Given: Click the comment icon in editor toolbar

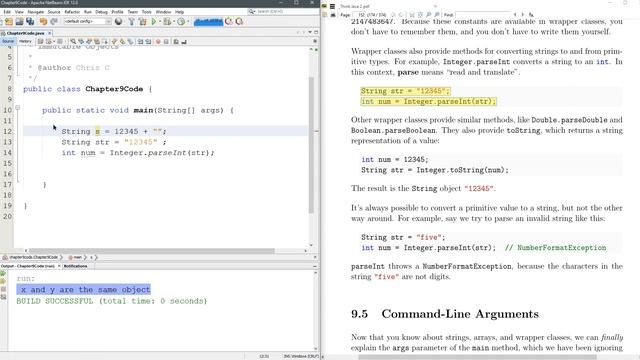Looking at the screenshot, I should (176, 42).
